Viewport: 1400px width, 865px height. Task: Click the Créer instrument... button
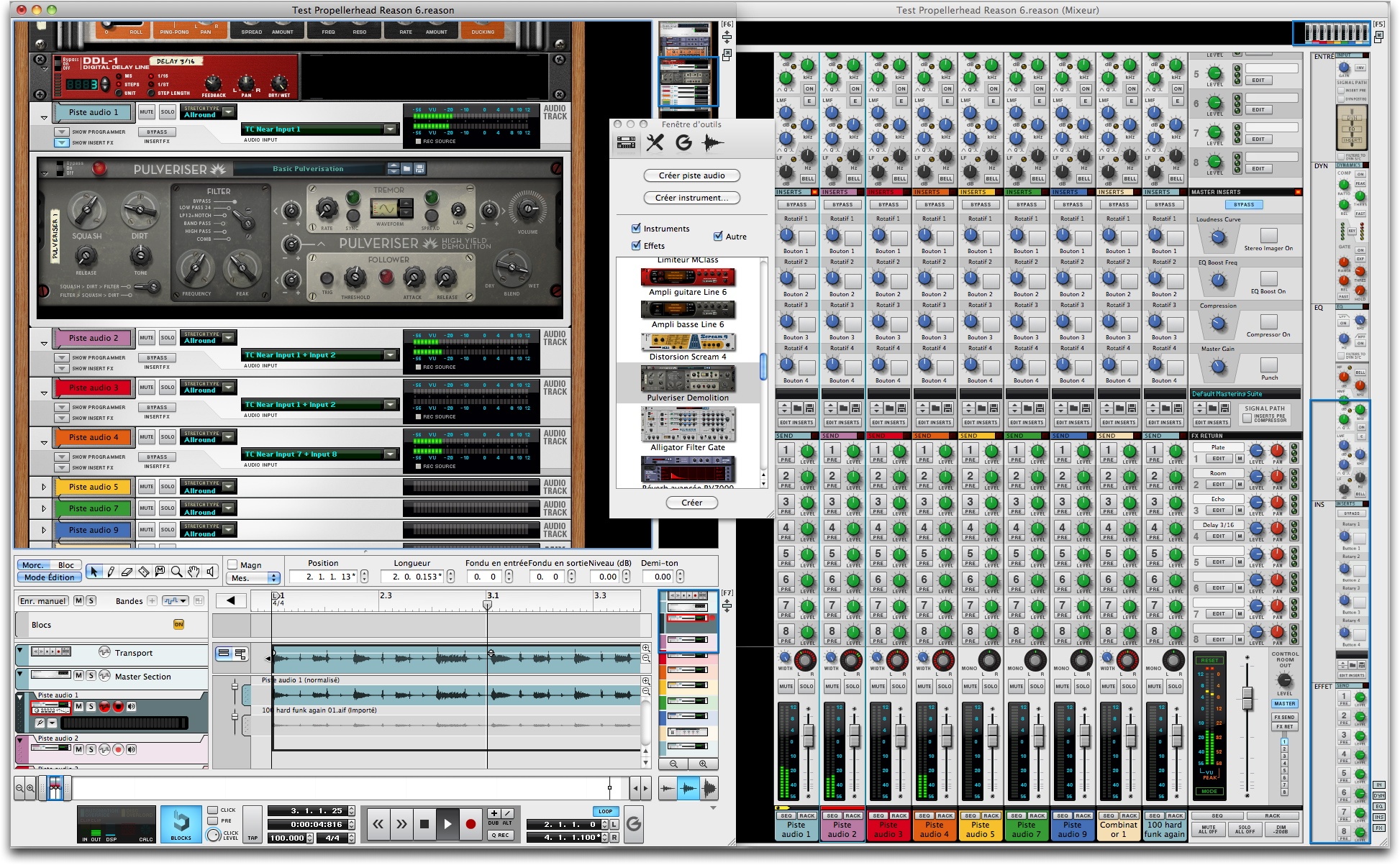691,198
